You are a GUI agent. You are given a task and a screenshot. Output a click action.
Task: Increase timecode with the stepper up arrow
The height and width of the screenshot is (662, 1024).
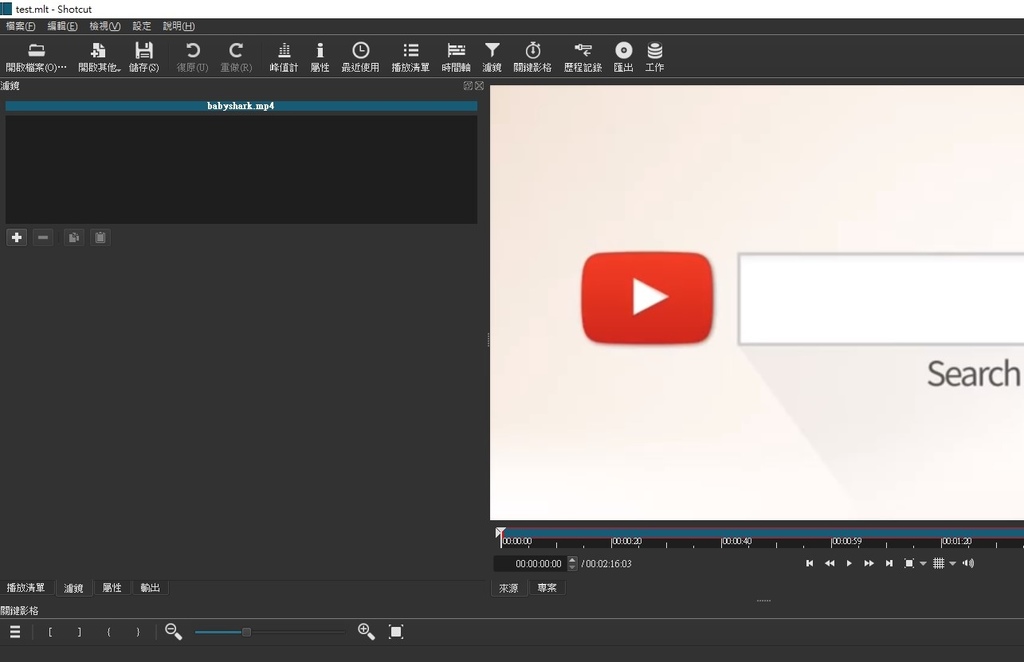click(573, 560)
